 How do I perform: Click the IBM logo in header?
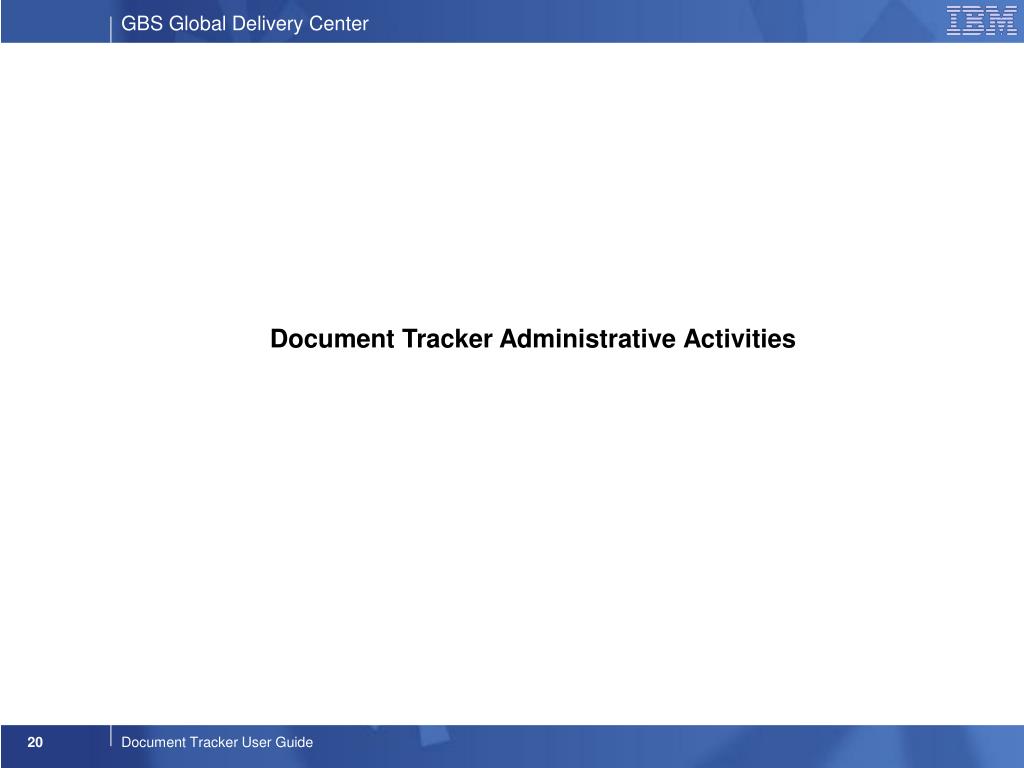click(x=982, y=20)
